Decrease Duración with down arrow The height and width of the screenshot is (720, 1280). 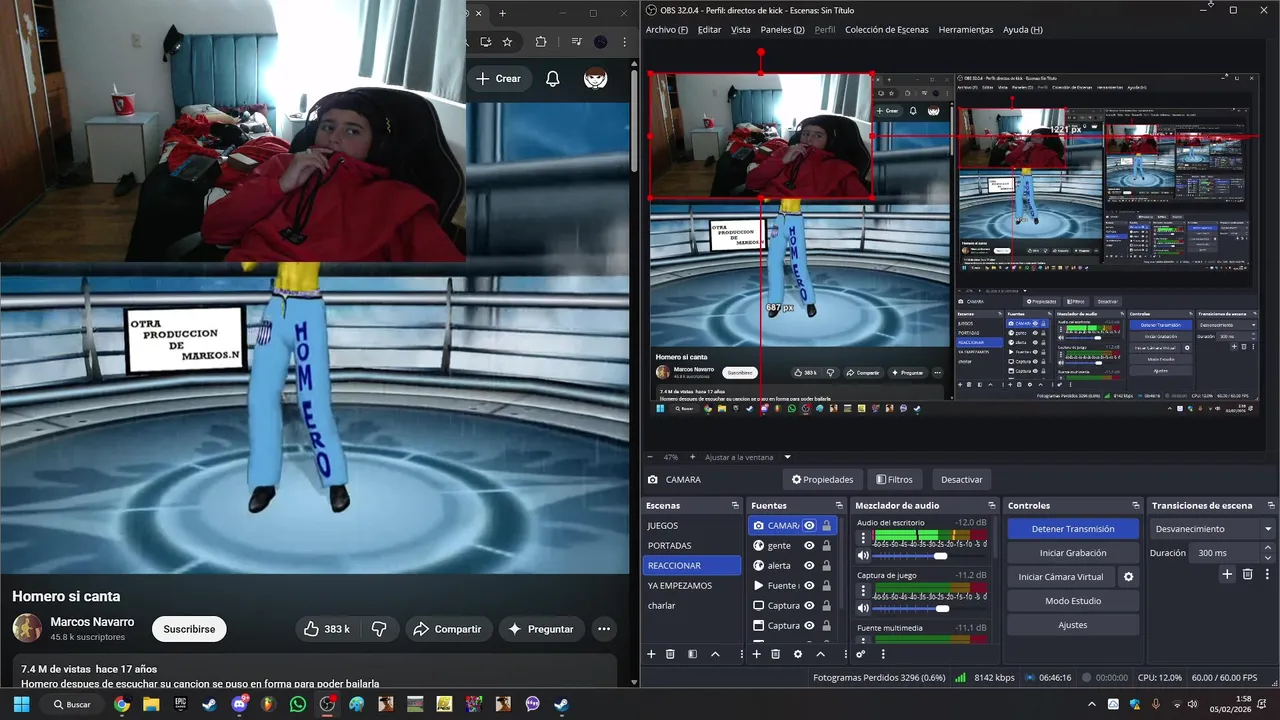tap(1268, 557)
